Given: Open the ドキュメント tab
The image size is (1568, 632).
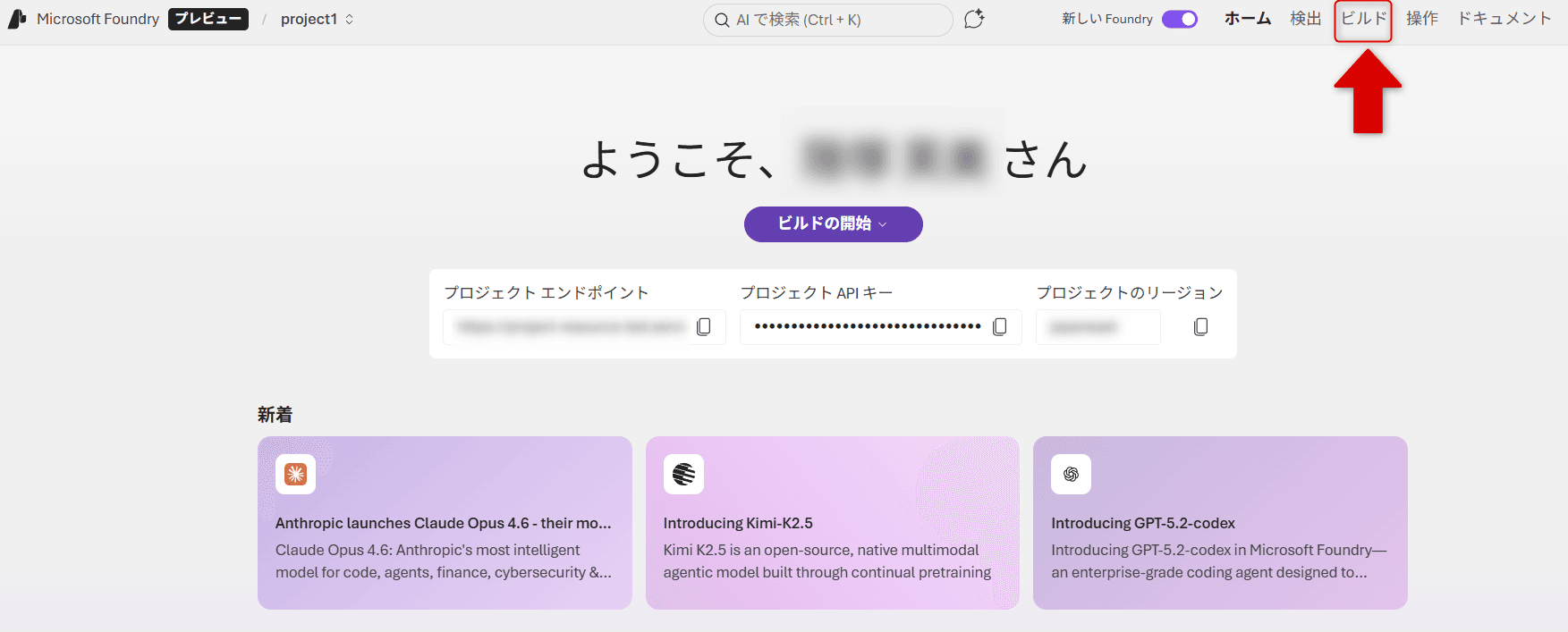Looking at the screenshot, I should click(1504, 18).
